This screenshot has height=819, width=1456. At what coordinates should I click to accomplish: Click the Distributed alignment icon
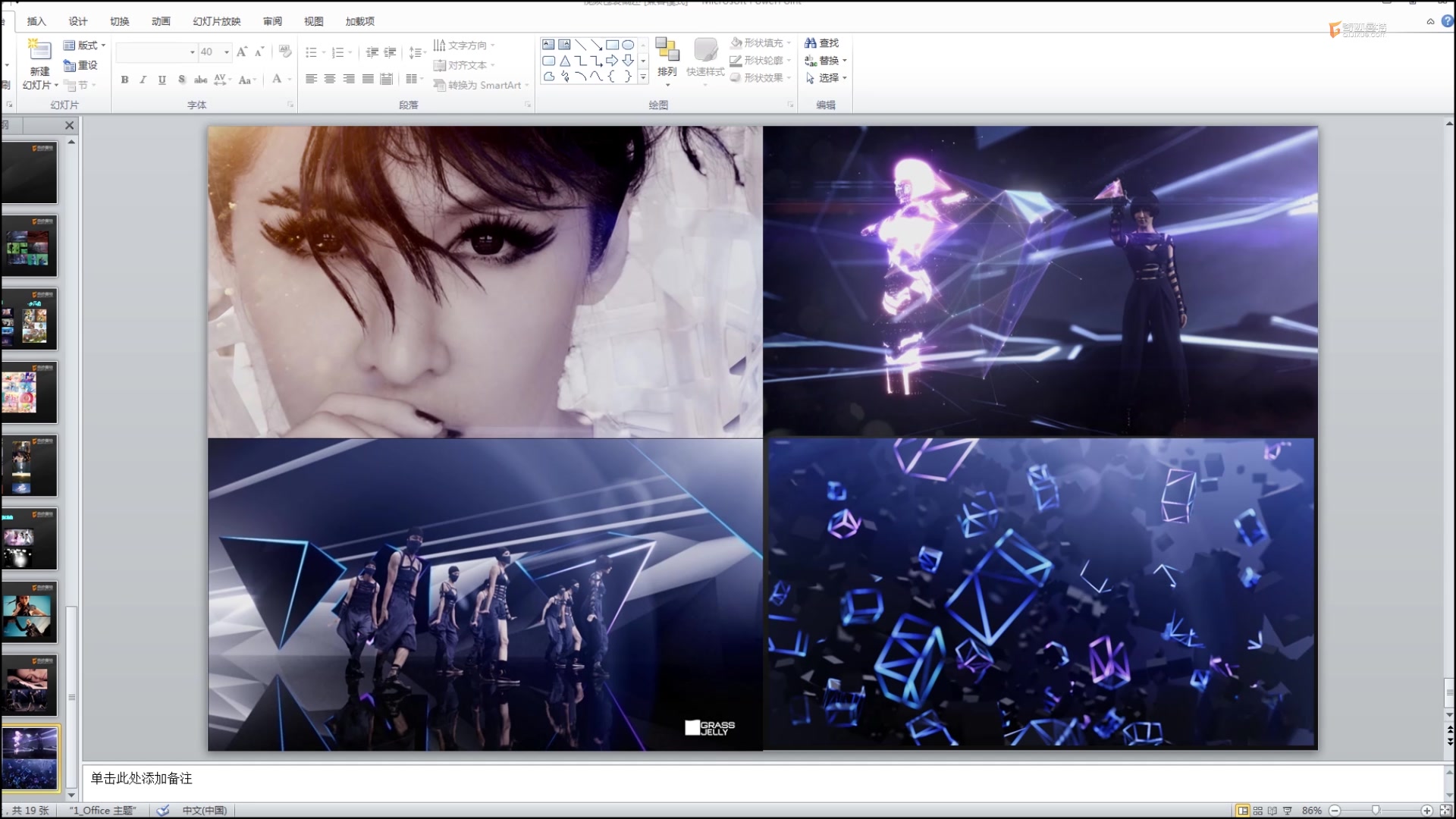pyautogui.click(x=387, y=79)
